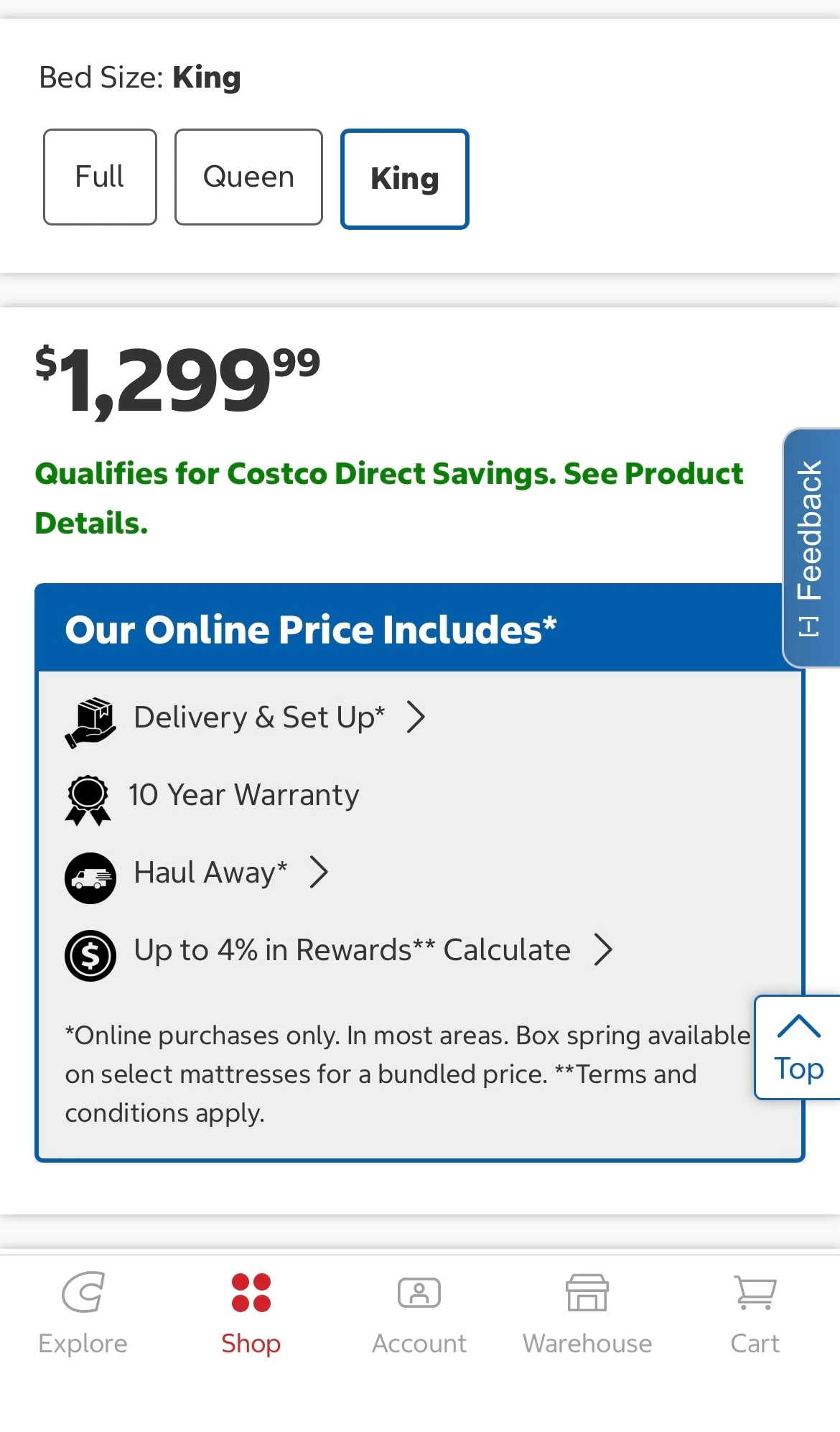Tap the warranty ribbon badge icon
Image resolution: width=840 pixels, height=1432 pixels.
(88, 799)
